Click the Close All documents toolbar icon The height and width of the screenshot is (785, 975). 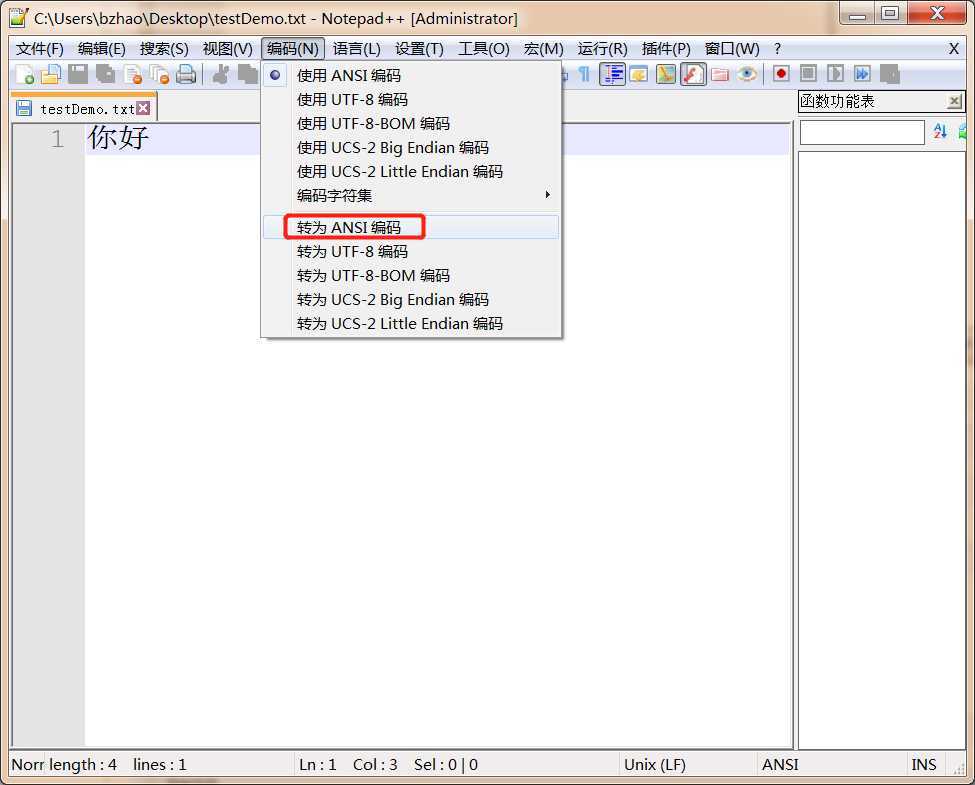(159, 75)
